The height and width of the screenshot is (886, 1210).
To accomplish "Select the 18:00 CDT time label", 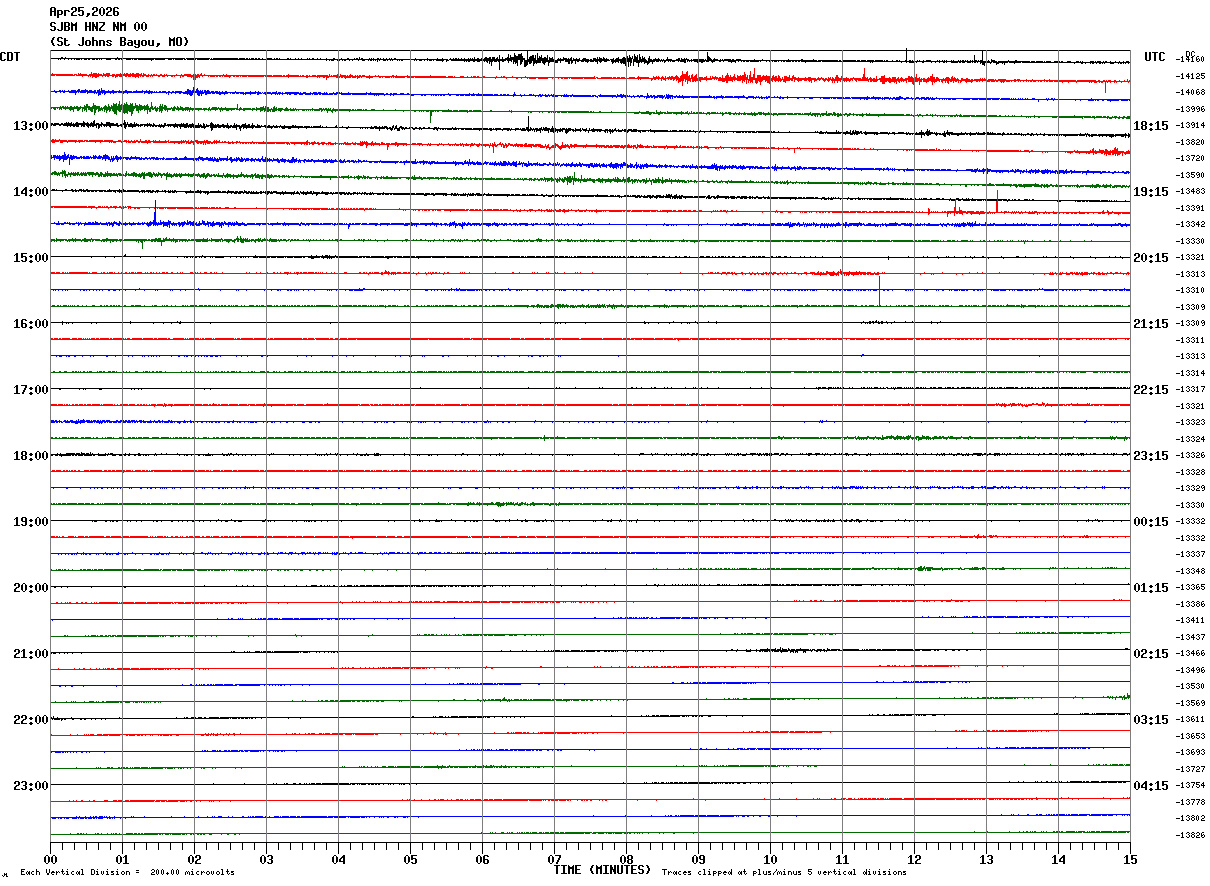I will (x=30, y=456).
